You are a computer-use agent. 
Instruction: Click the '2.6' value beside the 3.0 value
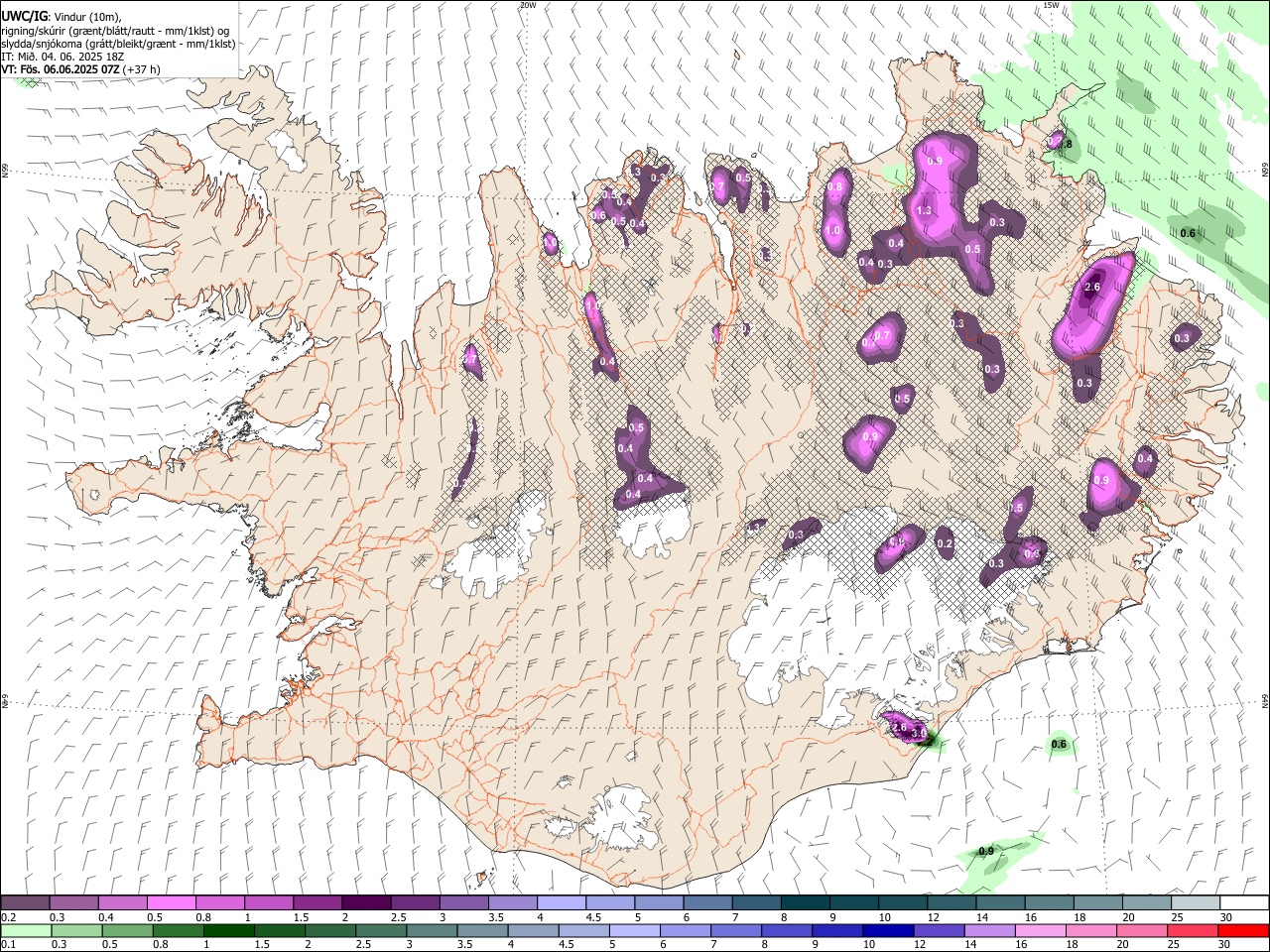900,727
